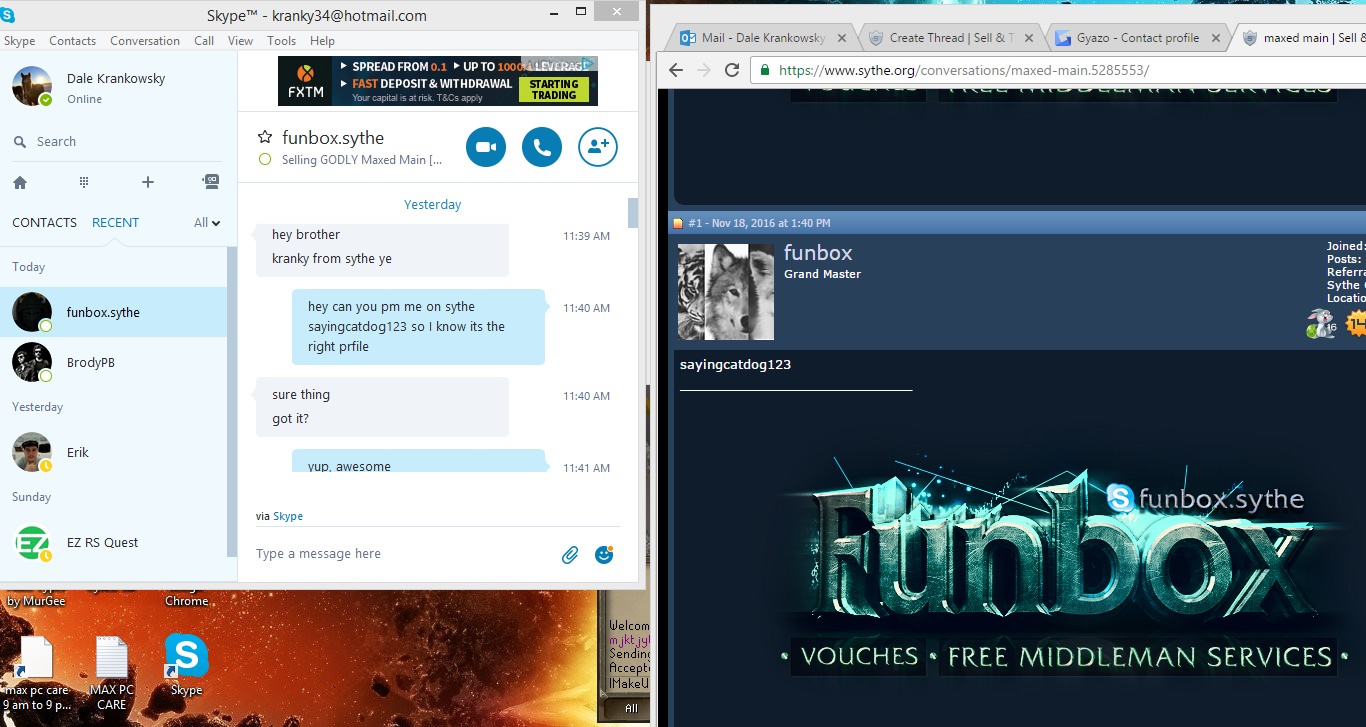Open the Erik conversation
1366x727 pixels.
click(x=114, y=452)
